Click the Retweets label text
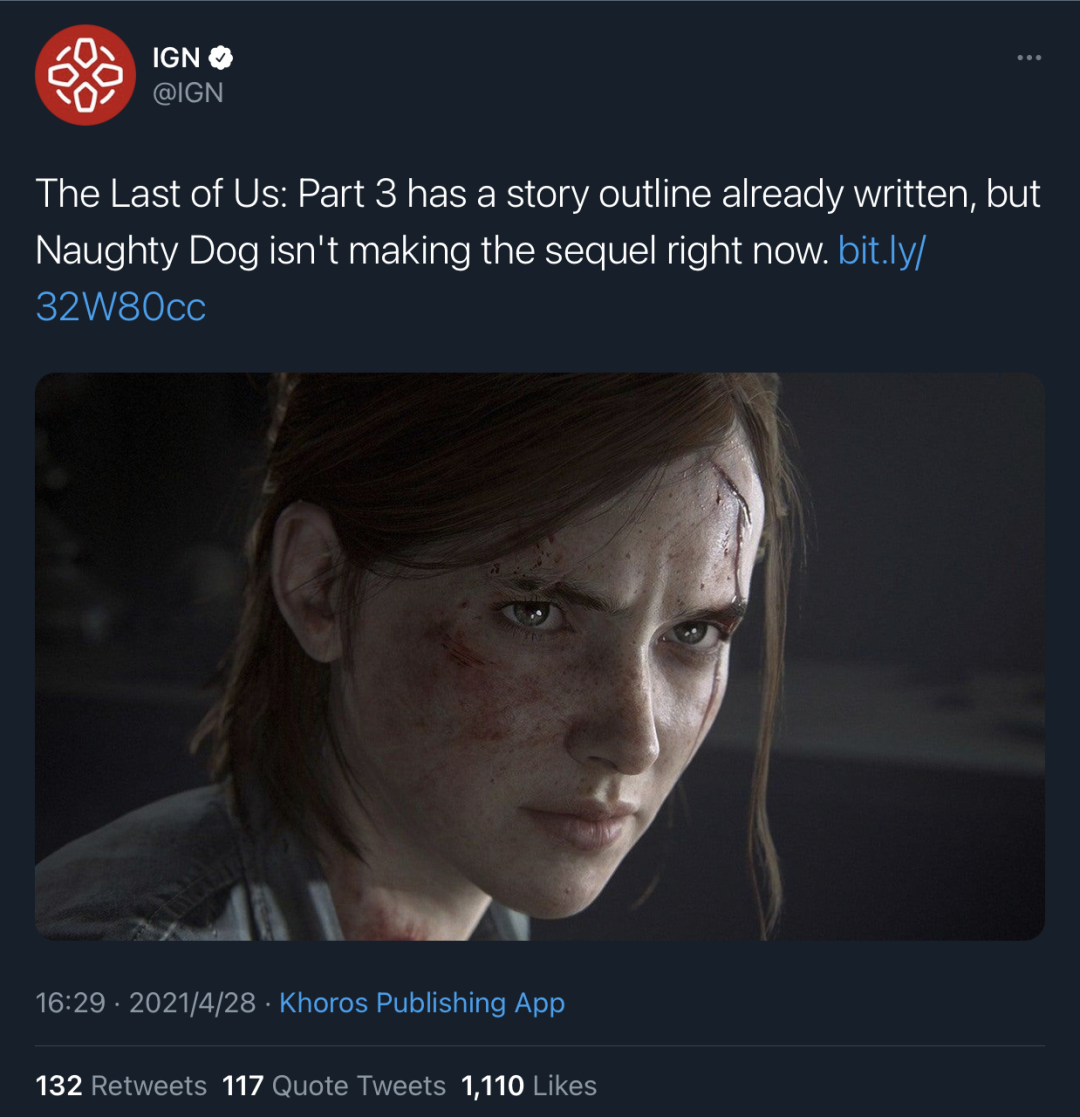Viewport: 1080px width, 1117px height. pos(148,1086)
